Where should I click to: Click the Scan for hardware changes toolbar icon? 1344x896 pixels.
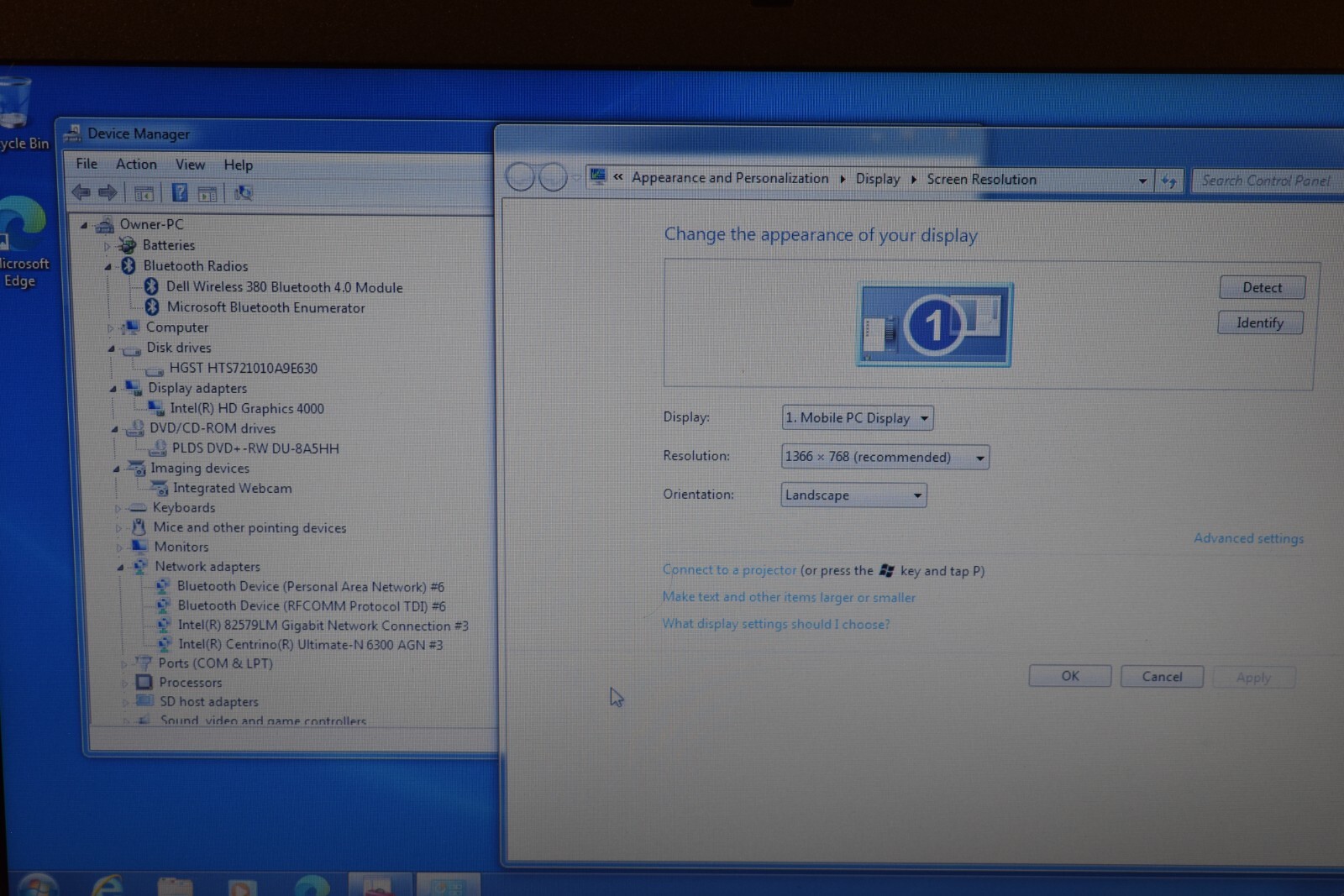(x=243, y=193)
